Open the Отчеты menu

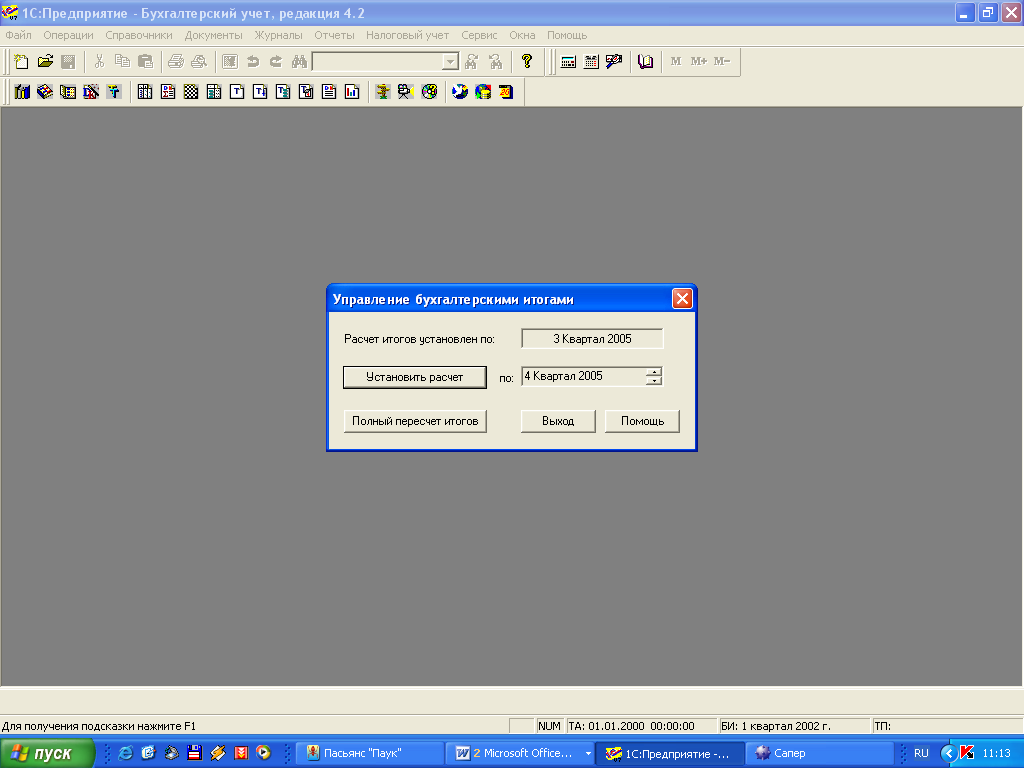334,35
